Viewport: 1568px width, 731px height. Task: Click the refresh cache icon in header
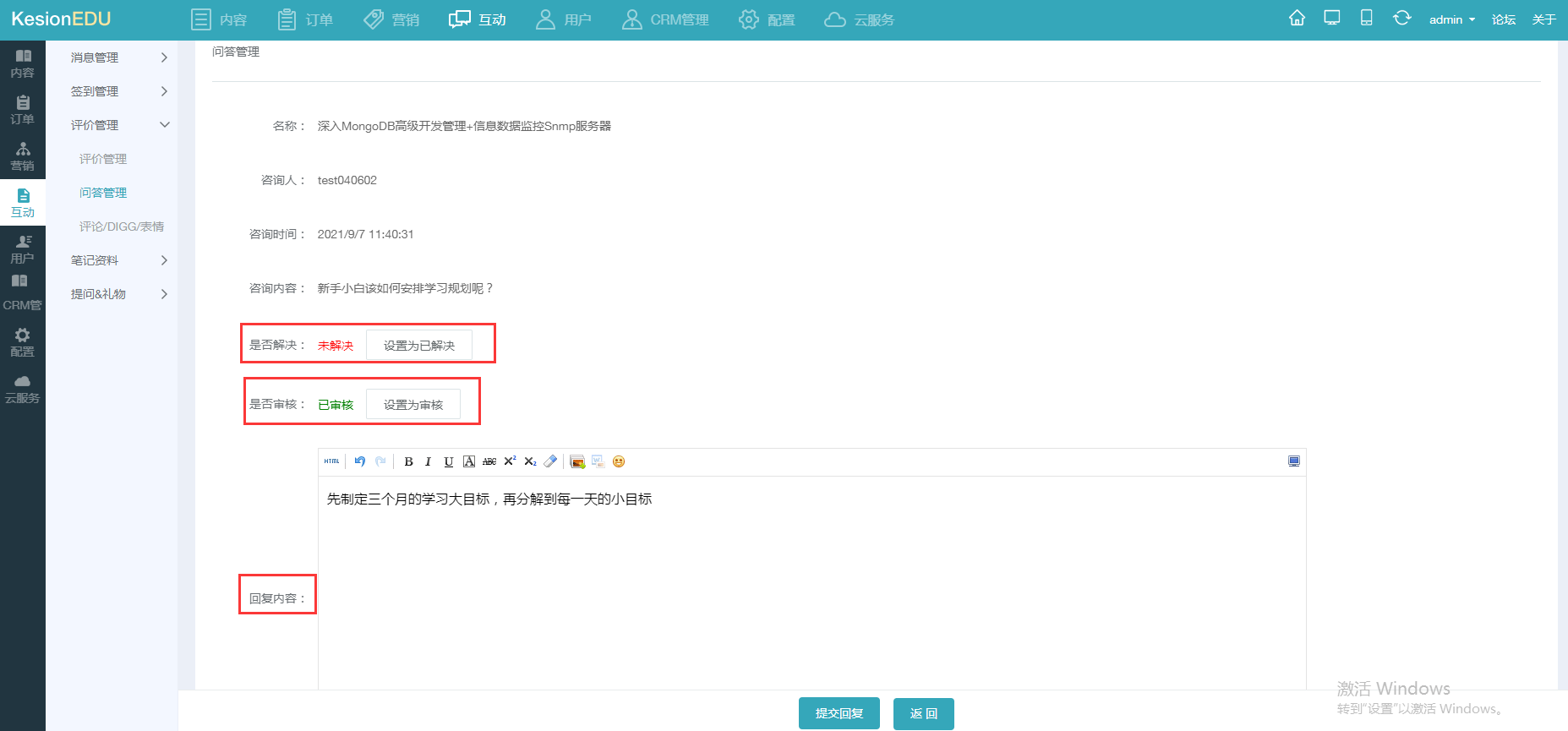point(1401,19)
